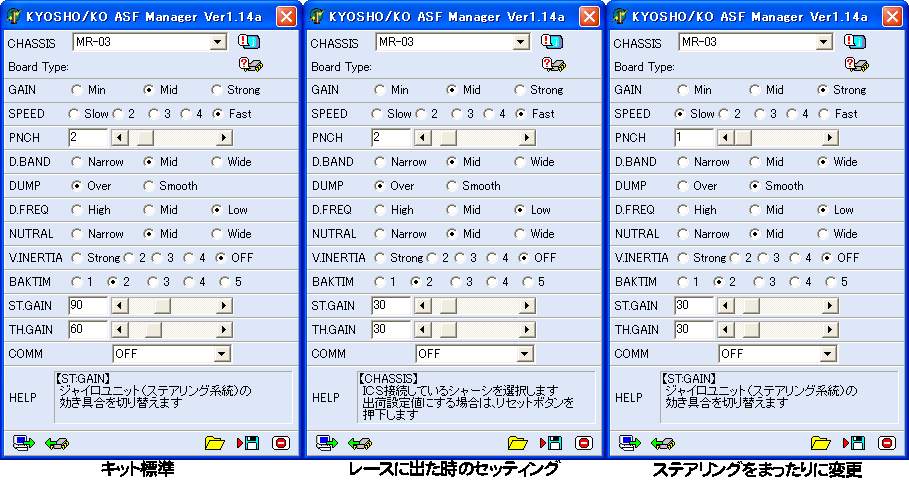Set BAKTIM to 5 in the middle window

click(528, 282)
